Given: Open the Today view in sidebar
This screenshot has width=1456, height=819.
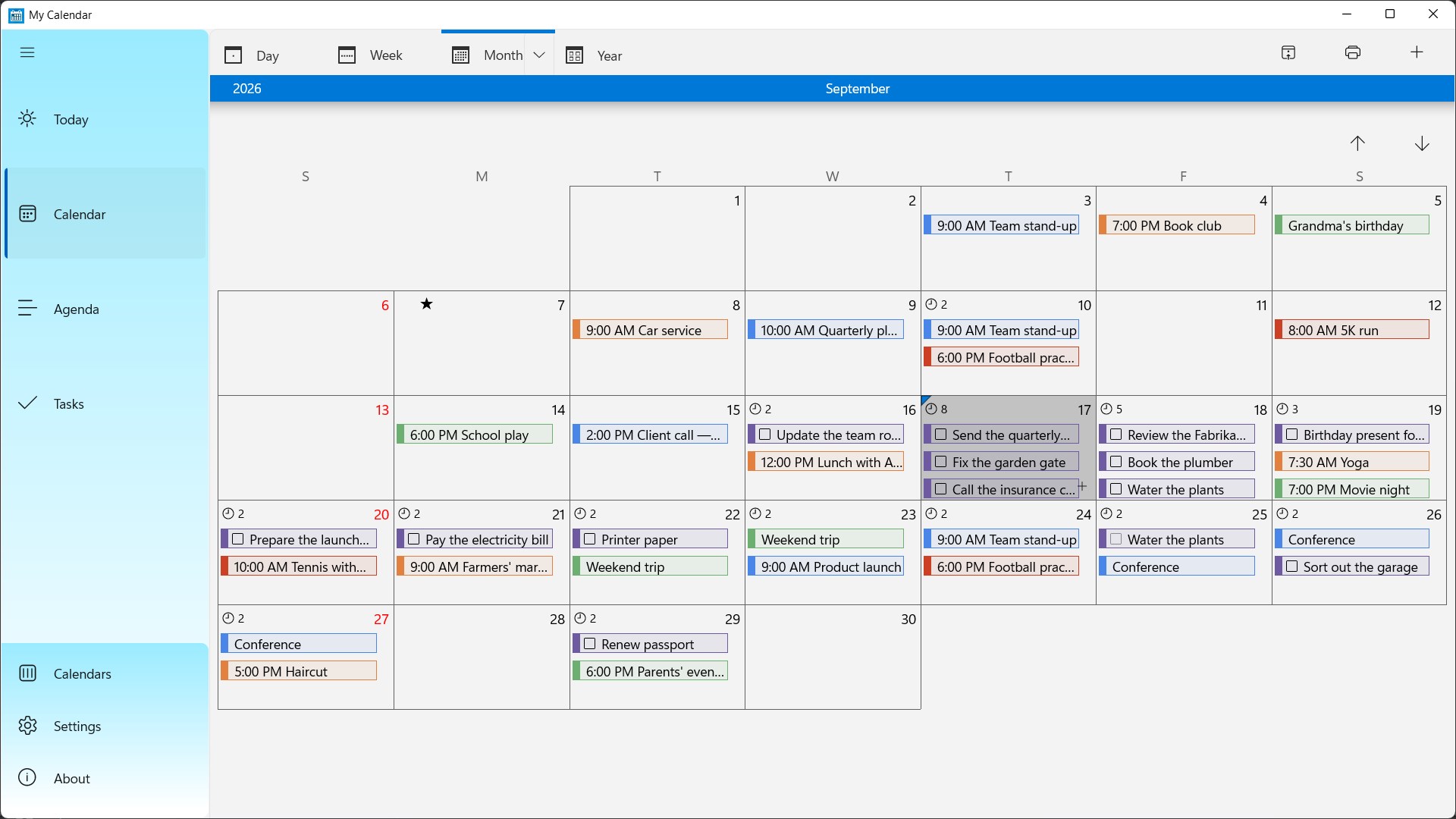Looking at the screenshot, I should click(x=105, y=119).
